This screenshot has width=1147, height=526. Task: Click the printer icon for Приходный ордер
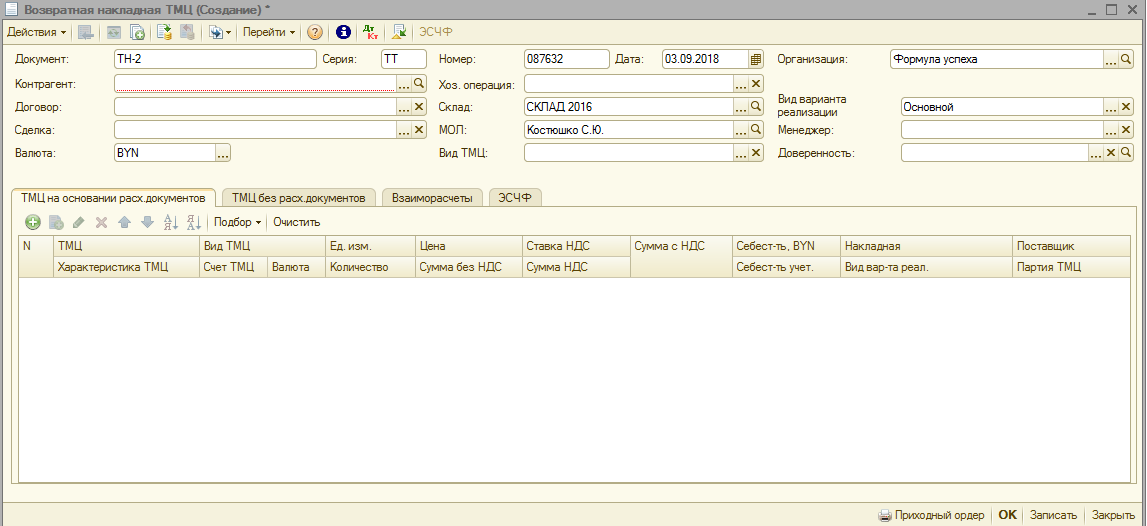[884, 515]
